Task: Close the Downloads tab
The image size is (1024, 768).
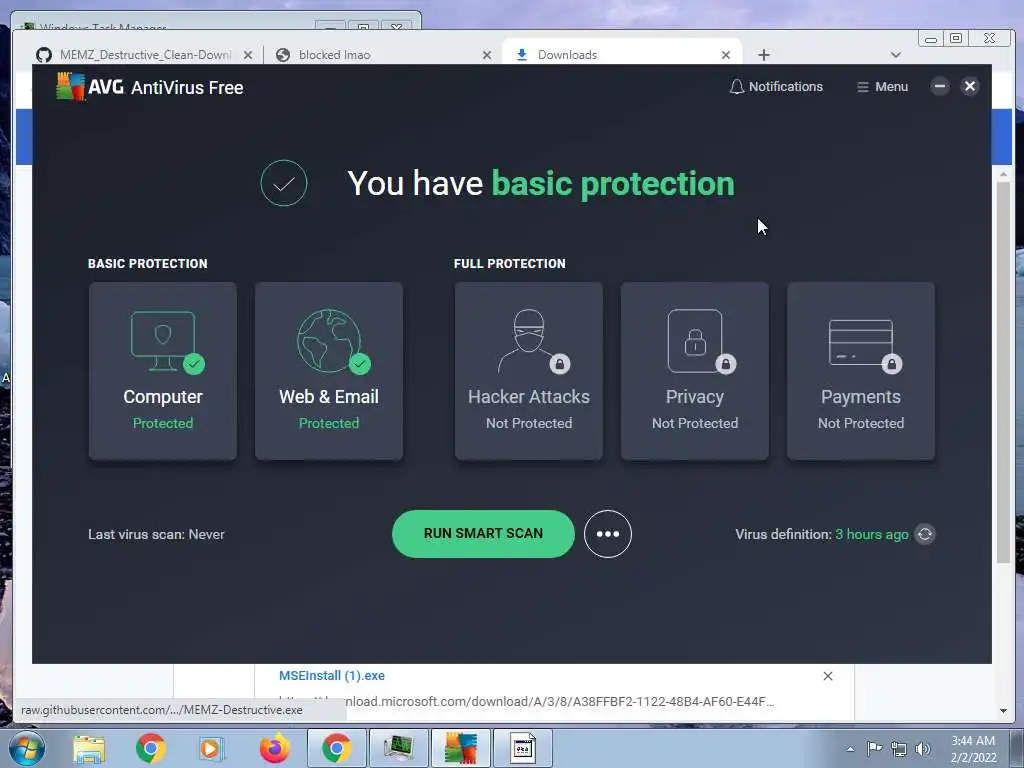Action: pyautogui.click(x=726, y=55)
